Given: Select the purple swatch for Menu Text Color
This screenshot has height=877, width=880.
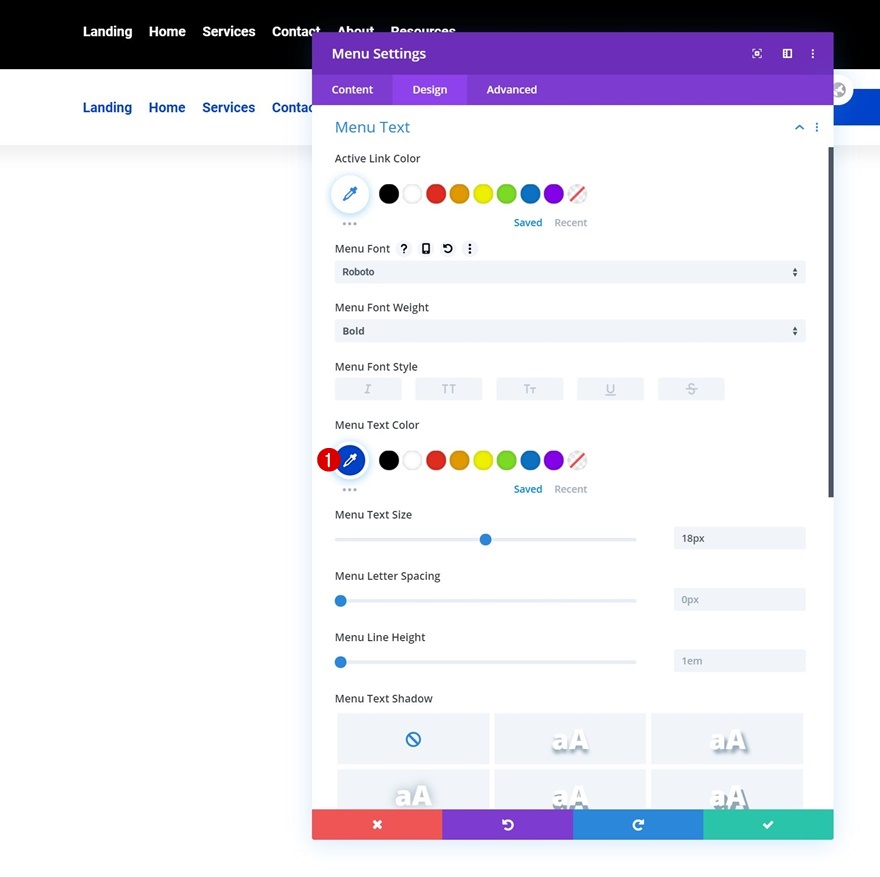Looking at the screenshot, I should coord(554,460).
